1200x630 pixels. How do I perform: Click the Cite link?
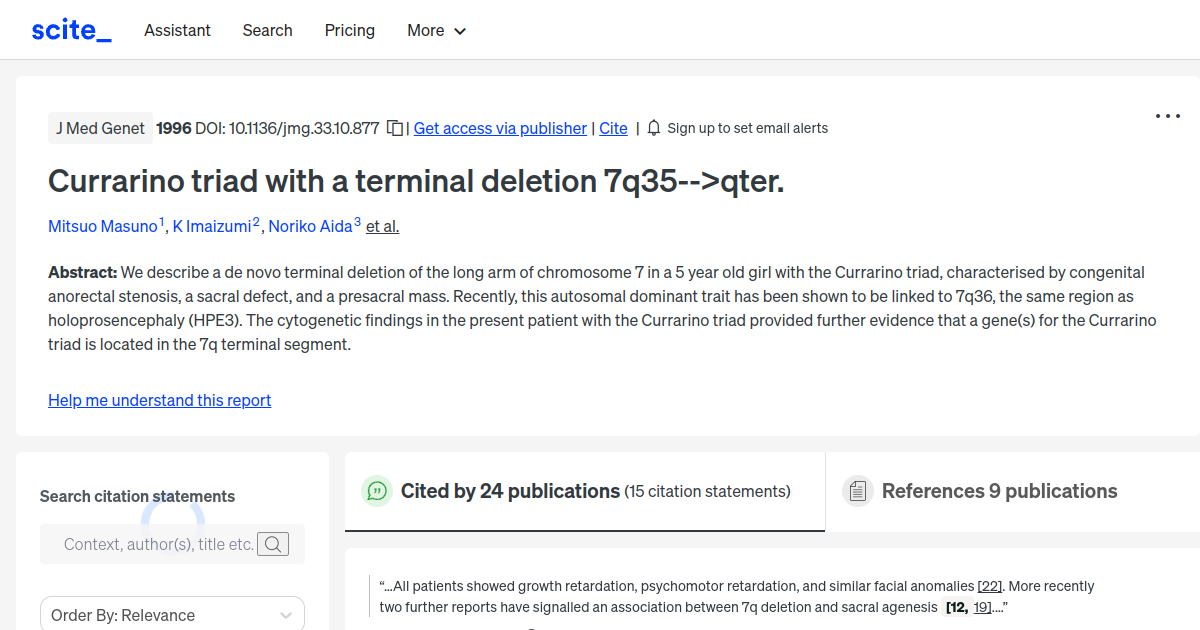click(613, 128)
